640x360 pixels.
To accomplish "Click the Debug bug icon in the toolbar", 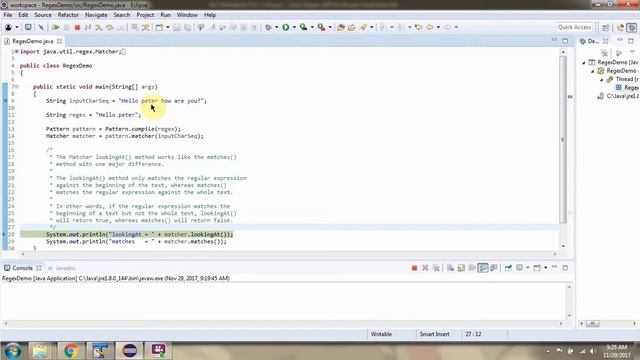I will click(268, 27).
